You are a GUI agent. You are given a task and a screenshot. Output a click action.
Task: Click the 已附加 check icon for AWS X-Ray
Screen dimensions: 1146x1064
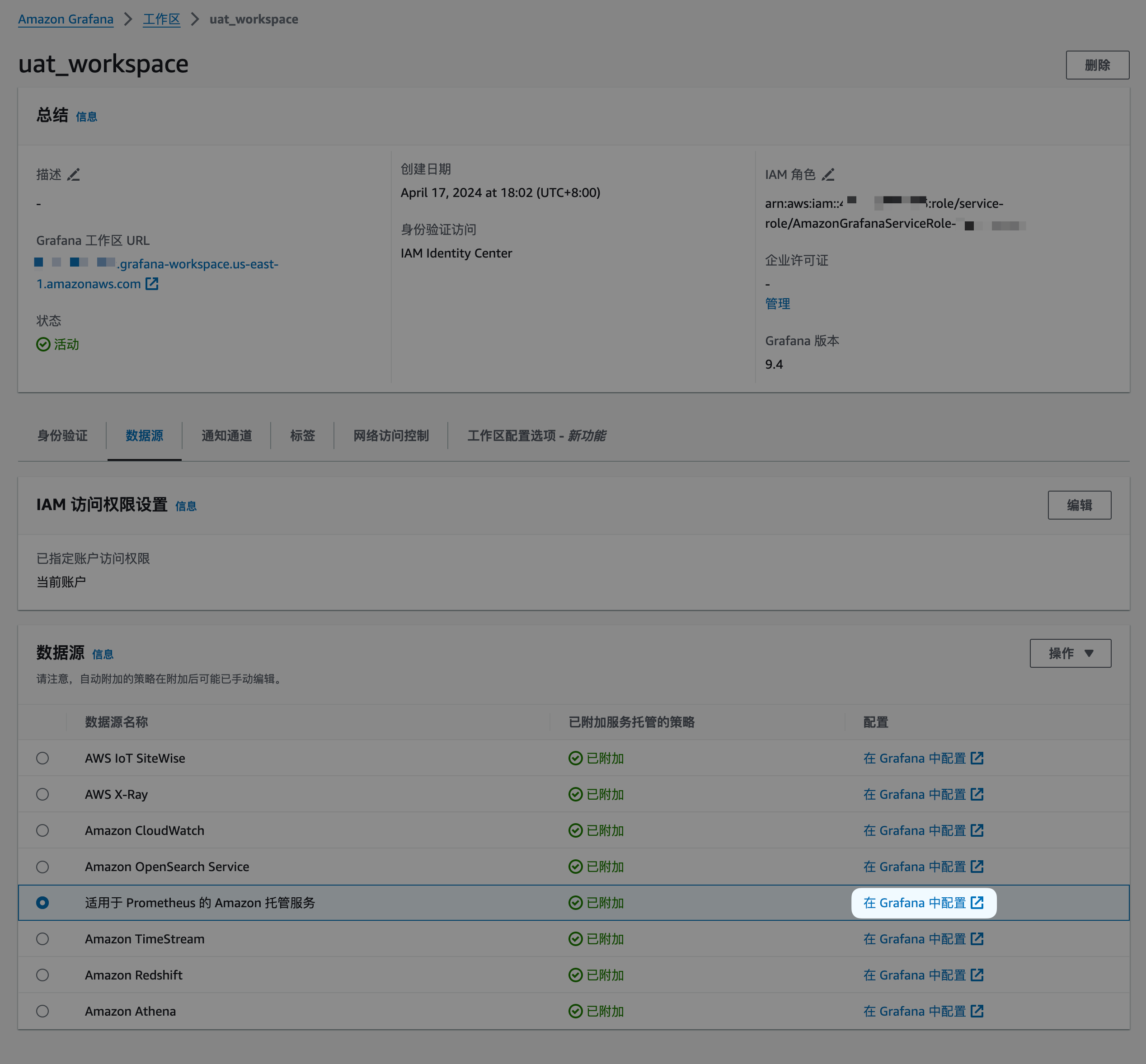point(575,795)
